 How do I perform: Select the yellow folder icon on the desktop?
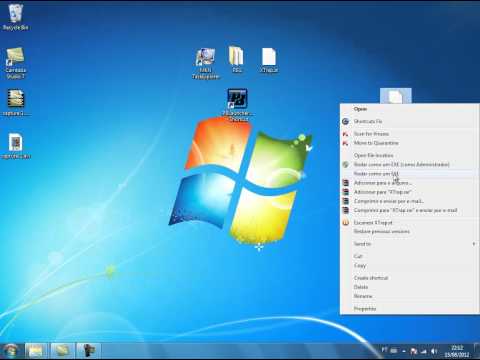click(x=236, y=59)
